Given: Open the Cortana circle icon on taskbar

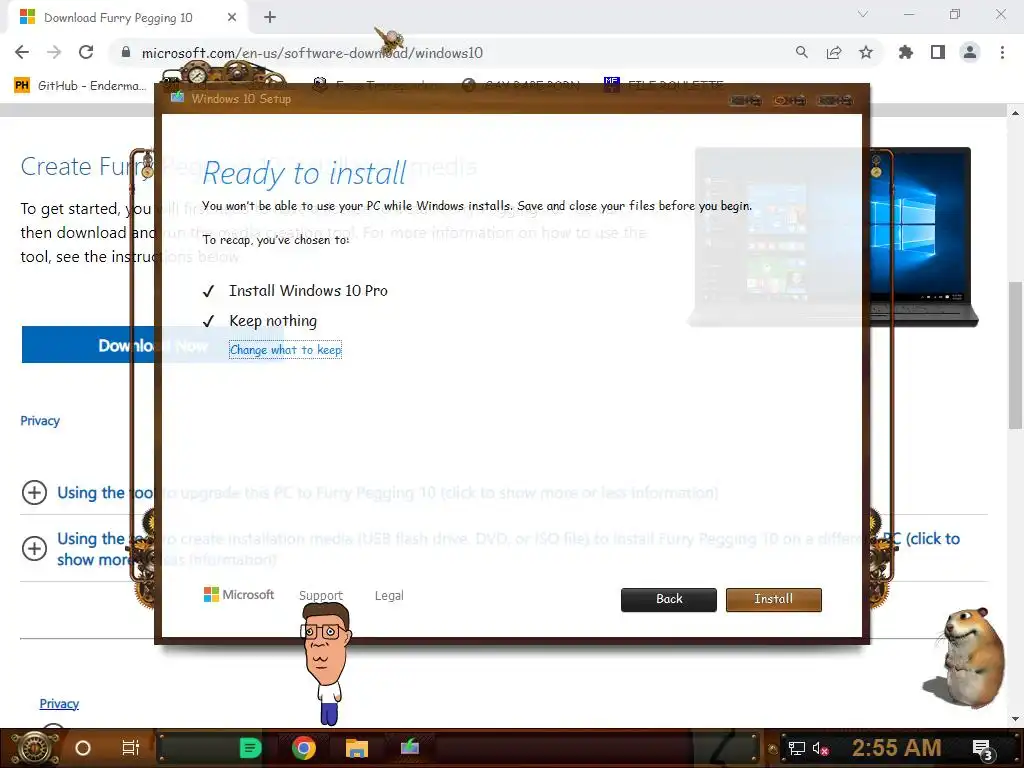Looking at the screenshot, I should tap(83, 748).
